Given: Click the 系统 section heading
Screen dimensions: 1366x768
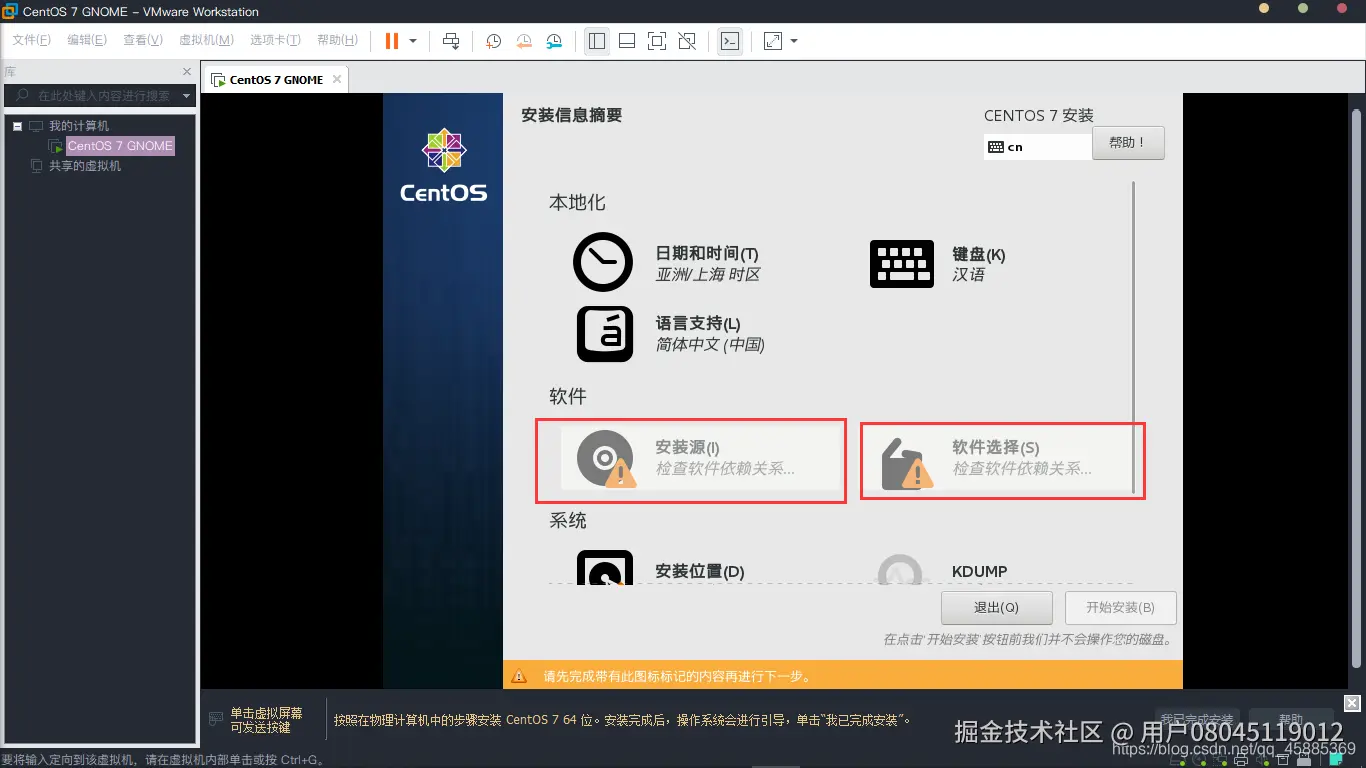Looking at the screenshot, I should pos(568,520).
